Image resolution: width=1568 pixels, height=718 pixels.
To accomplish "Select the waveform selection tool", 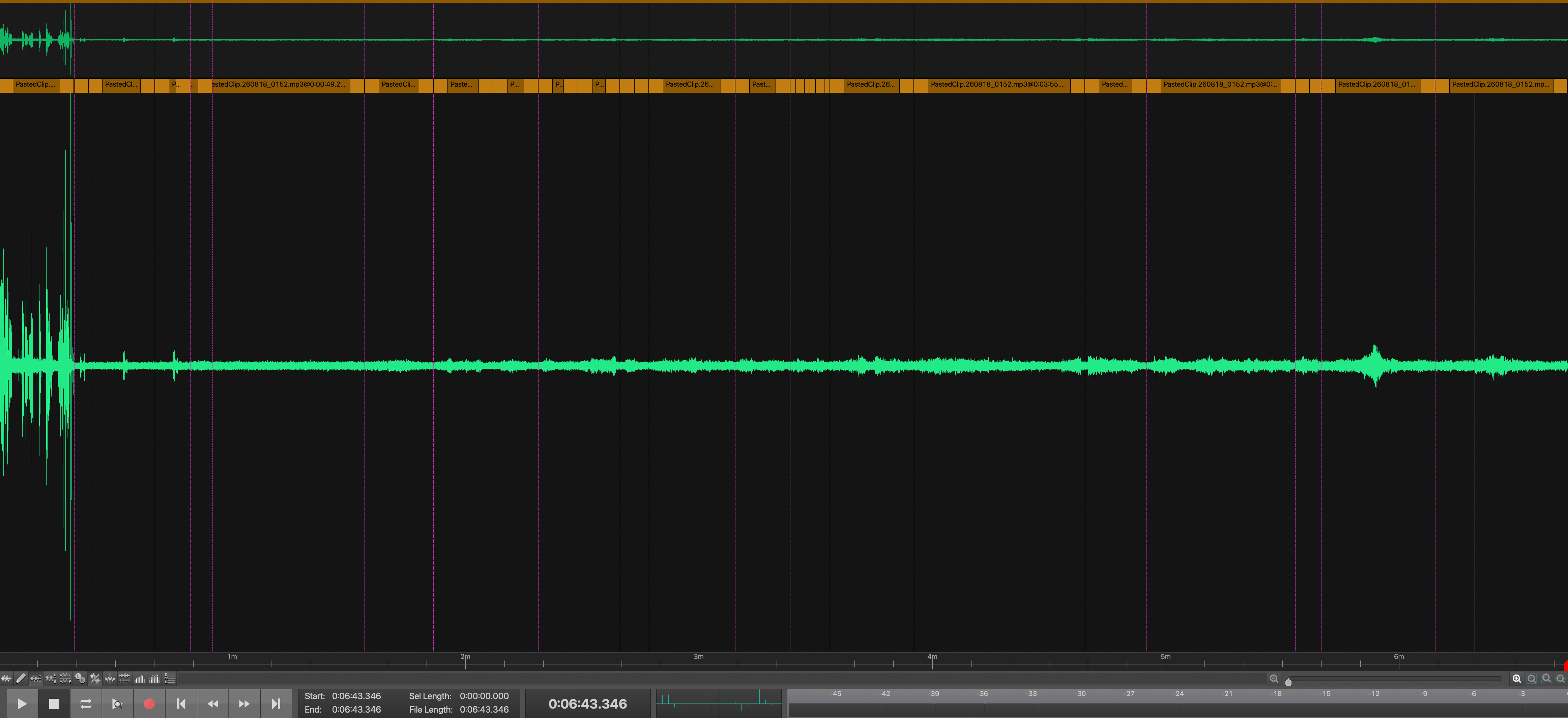I will coord(6,679).
